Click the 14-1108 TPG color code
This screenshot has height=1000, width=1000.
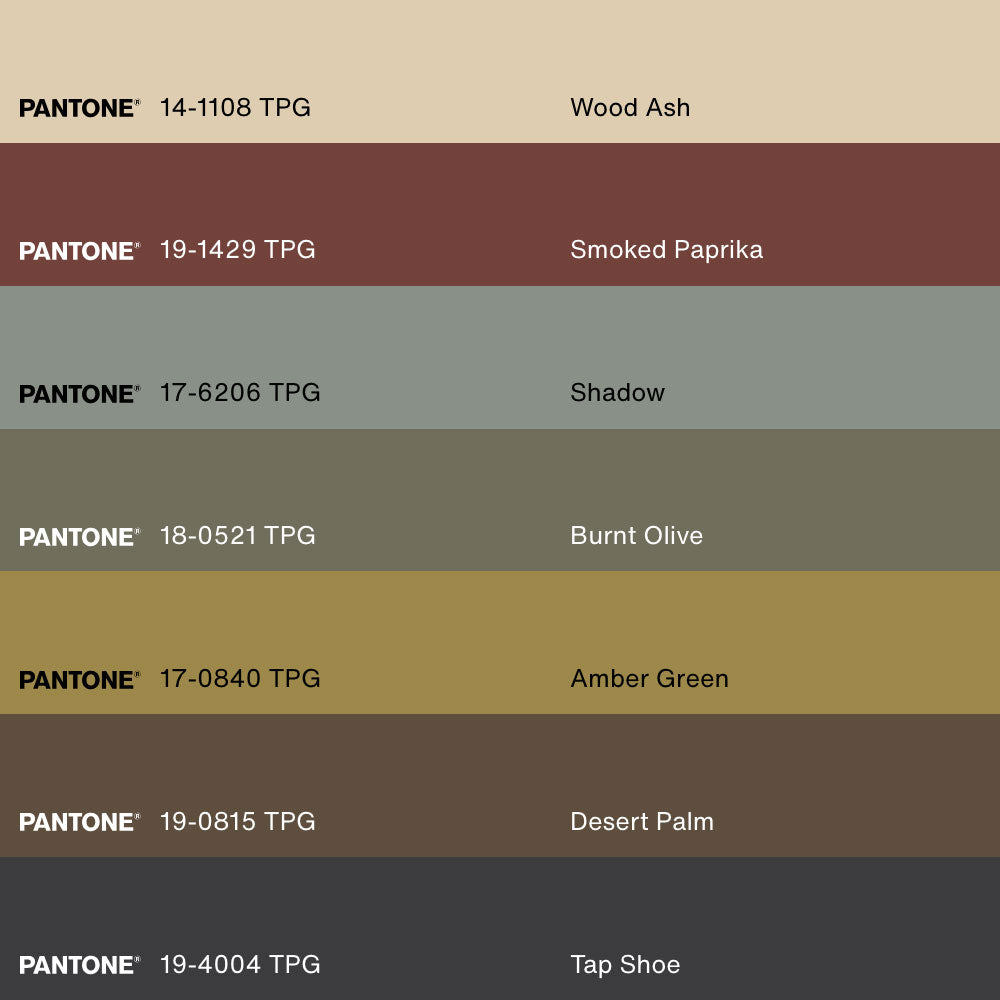235,108
